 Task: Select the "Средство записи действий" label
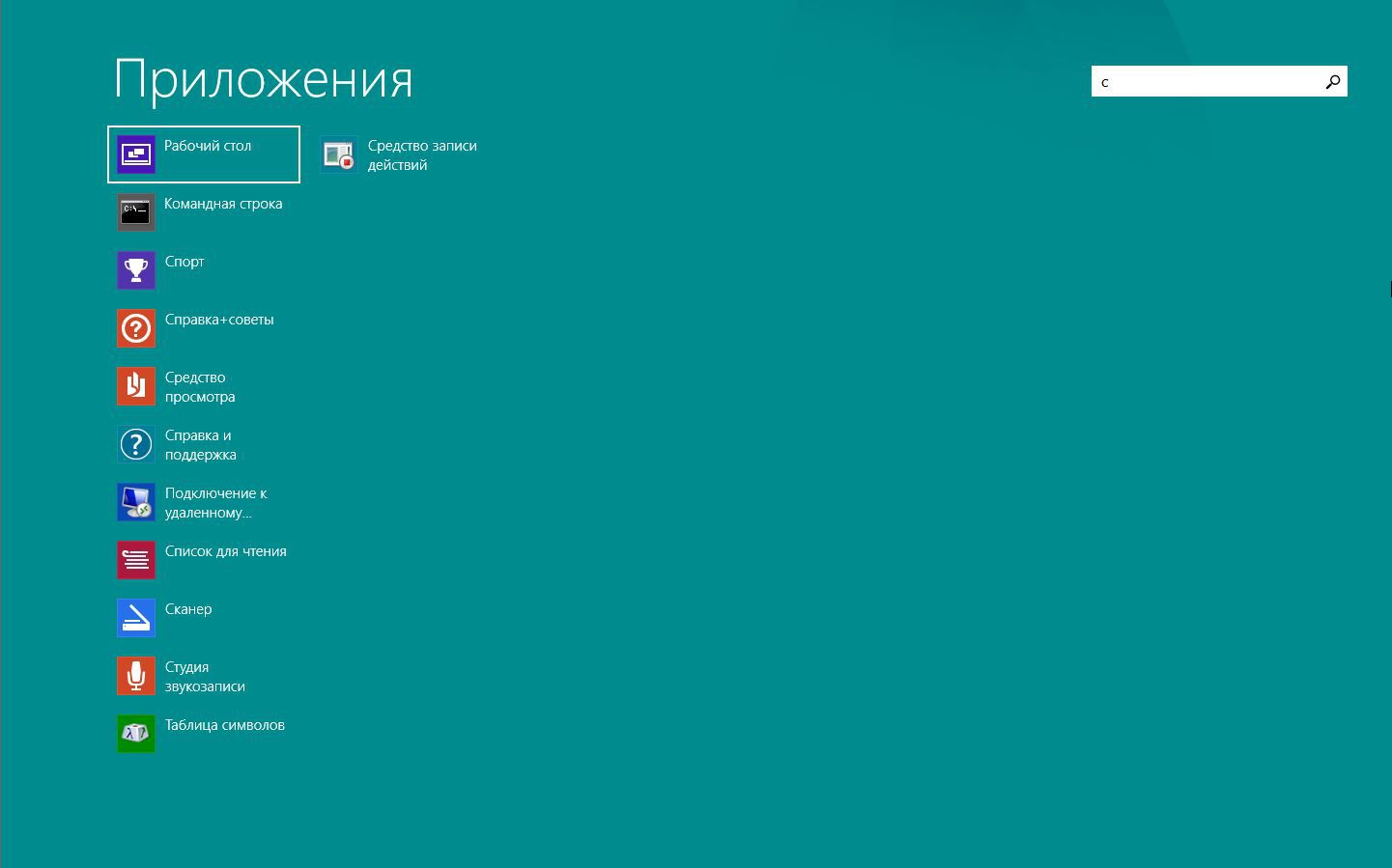pyautogui.click(x=422, y=155)
